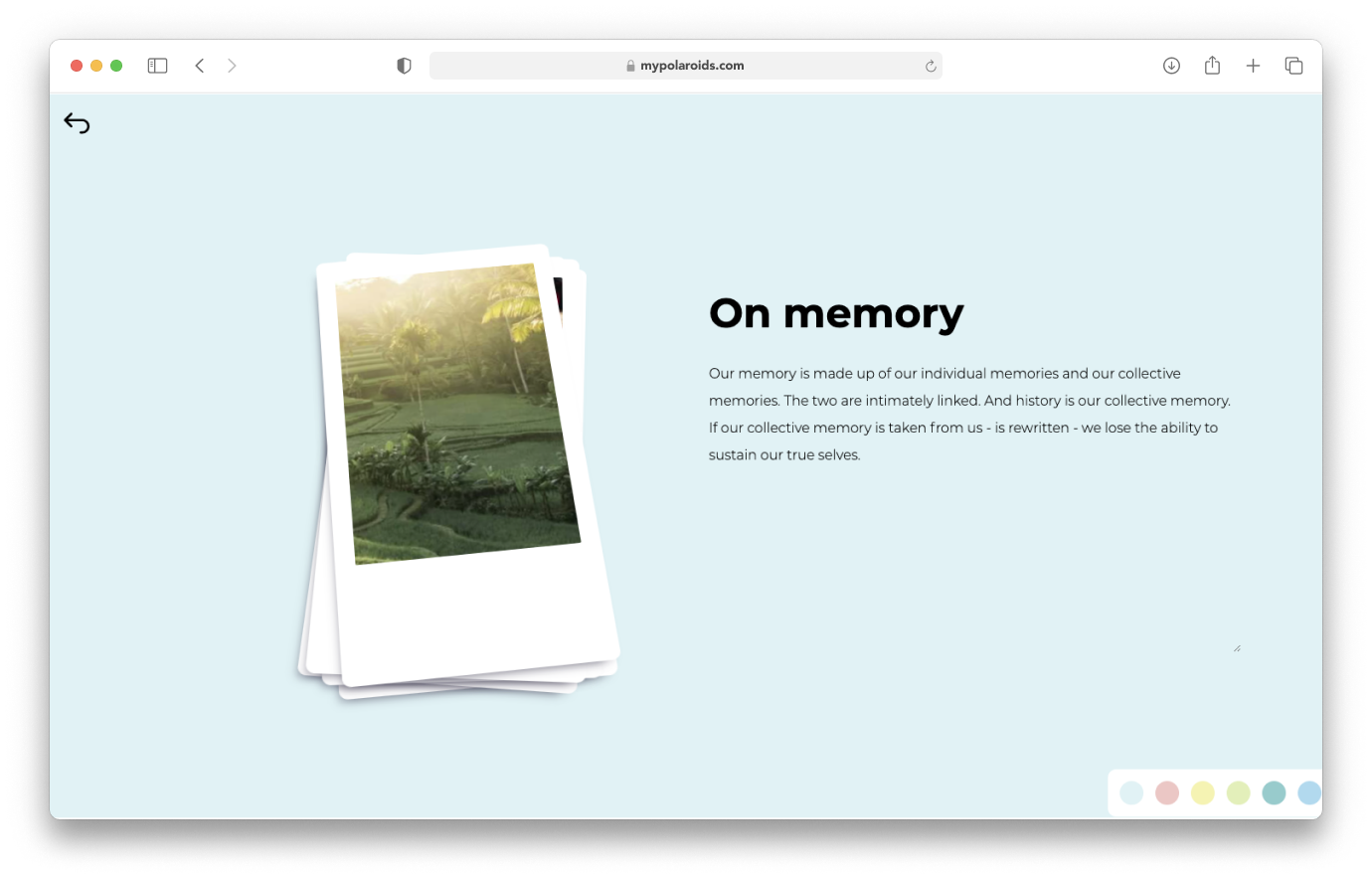Click the "On memory" heading
This screenshot has width=1372, height=879.
click(x=836, y=314)
